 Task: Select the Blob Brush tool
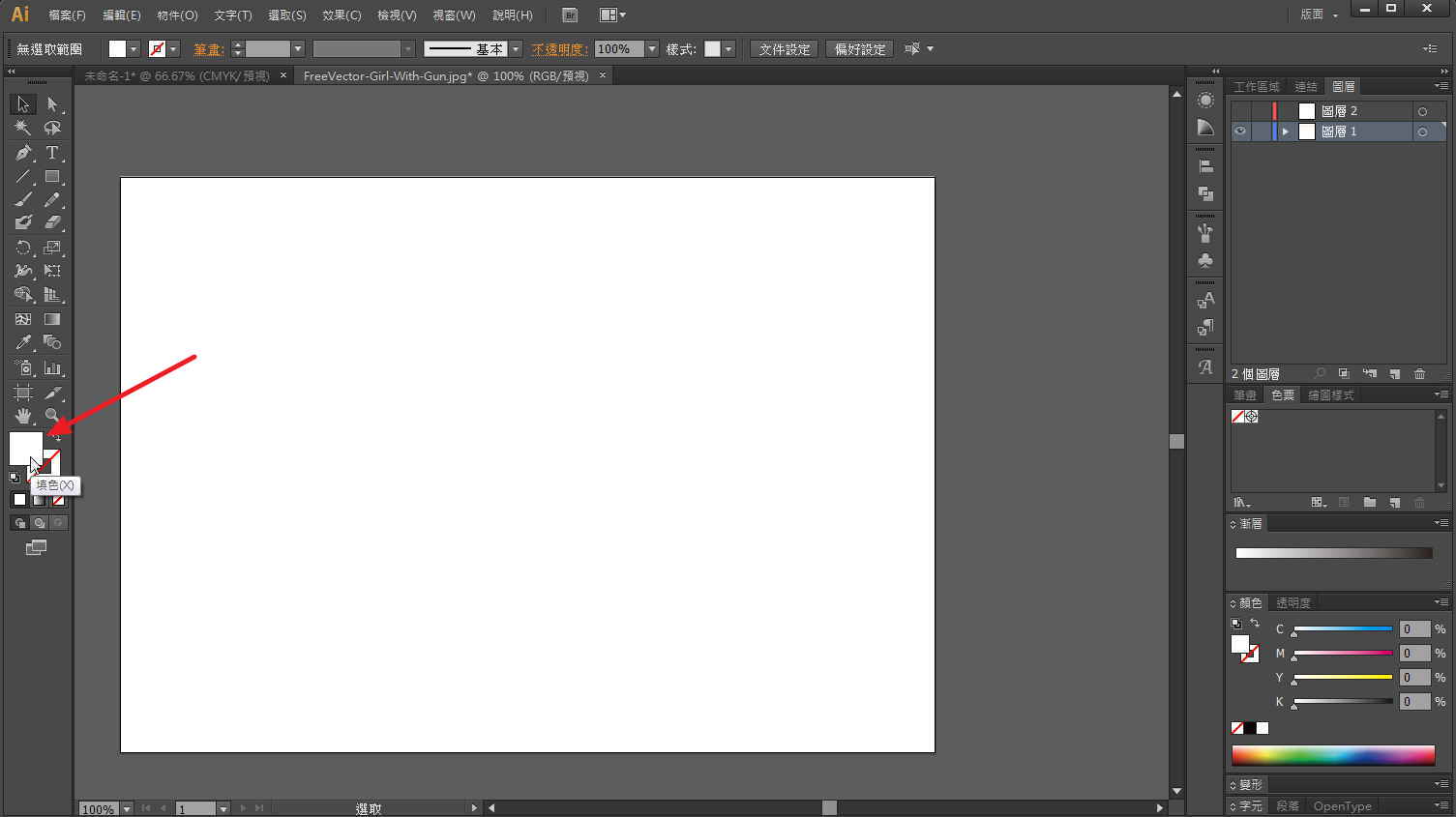point(23,222)
